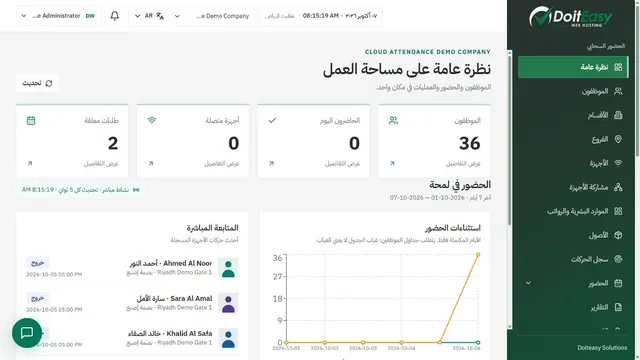
Task: Click the chart peak data point at 36
Action: click(x=478, y=255)
